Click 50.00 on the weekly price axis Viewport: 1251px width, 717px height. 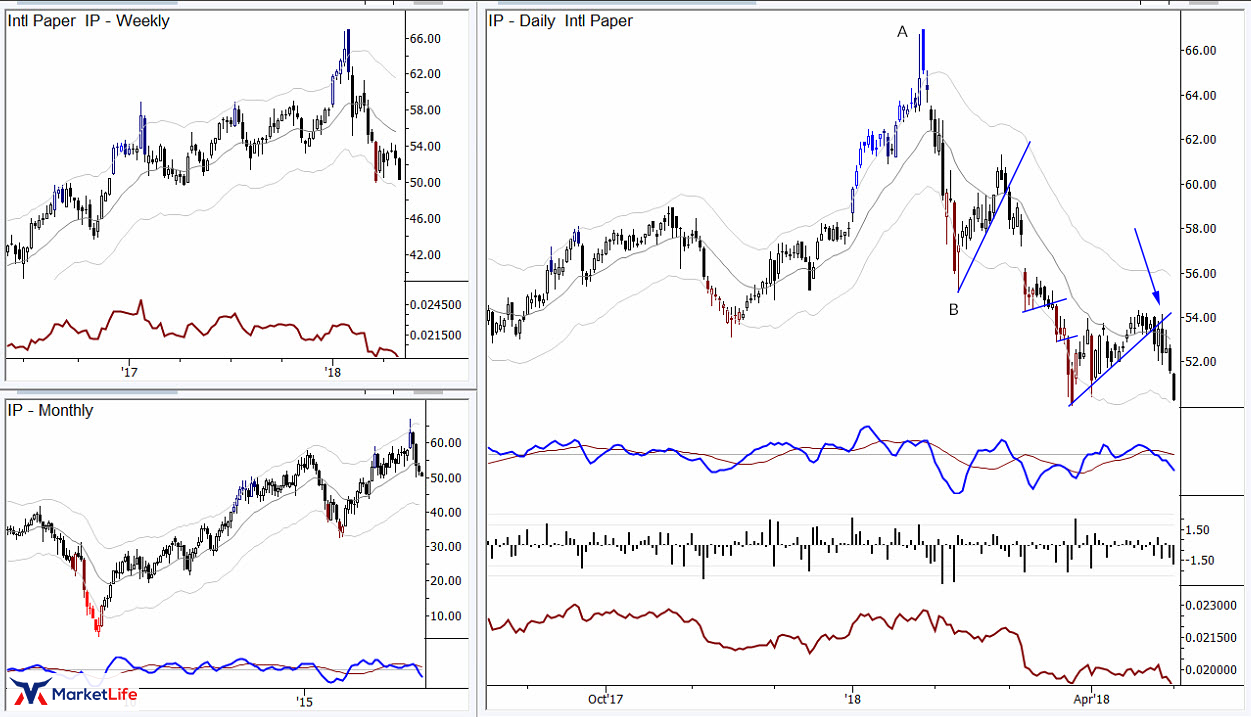point(426,182)
